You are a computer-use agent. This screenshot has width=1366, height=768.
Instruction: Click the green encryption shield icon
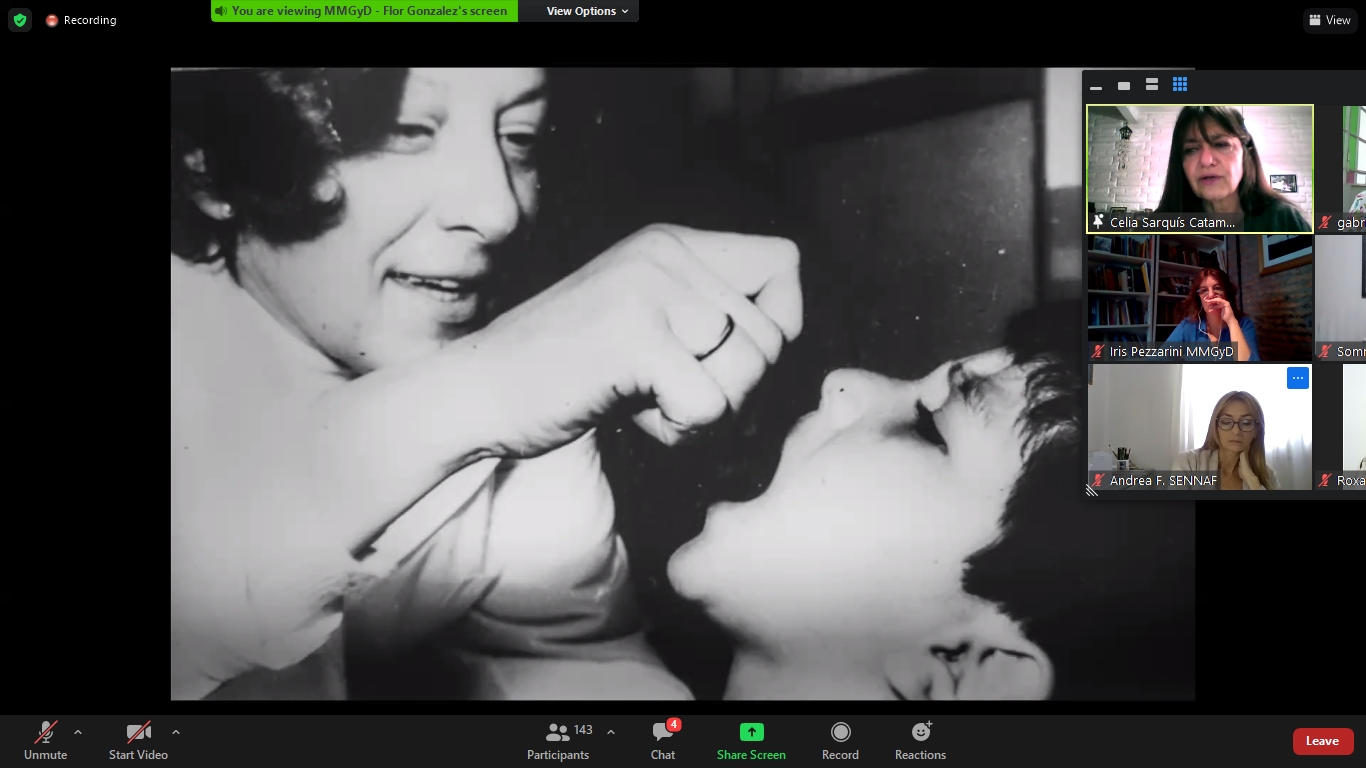point(19,20)
